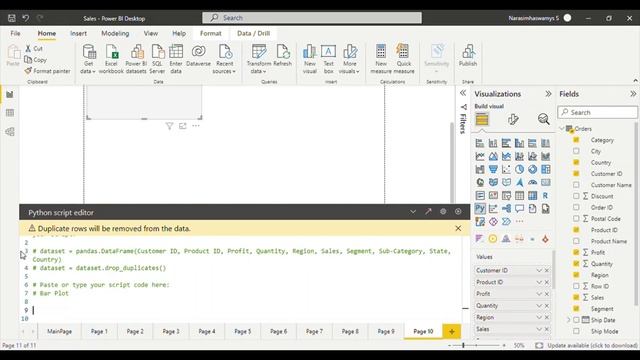Switch to Model view in sidebar
The width and height of the screenshot is (640, 360).
click(x=10, y=131)
